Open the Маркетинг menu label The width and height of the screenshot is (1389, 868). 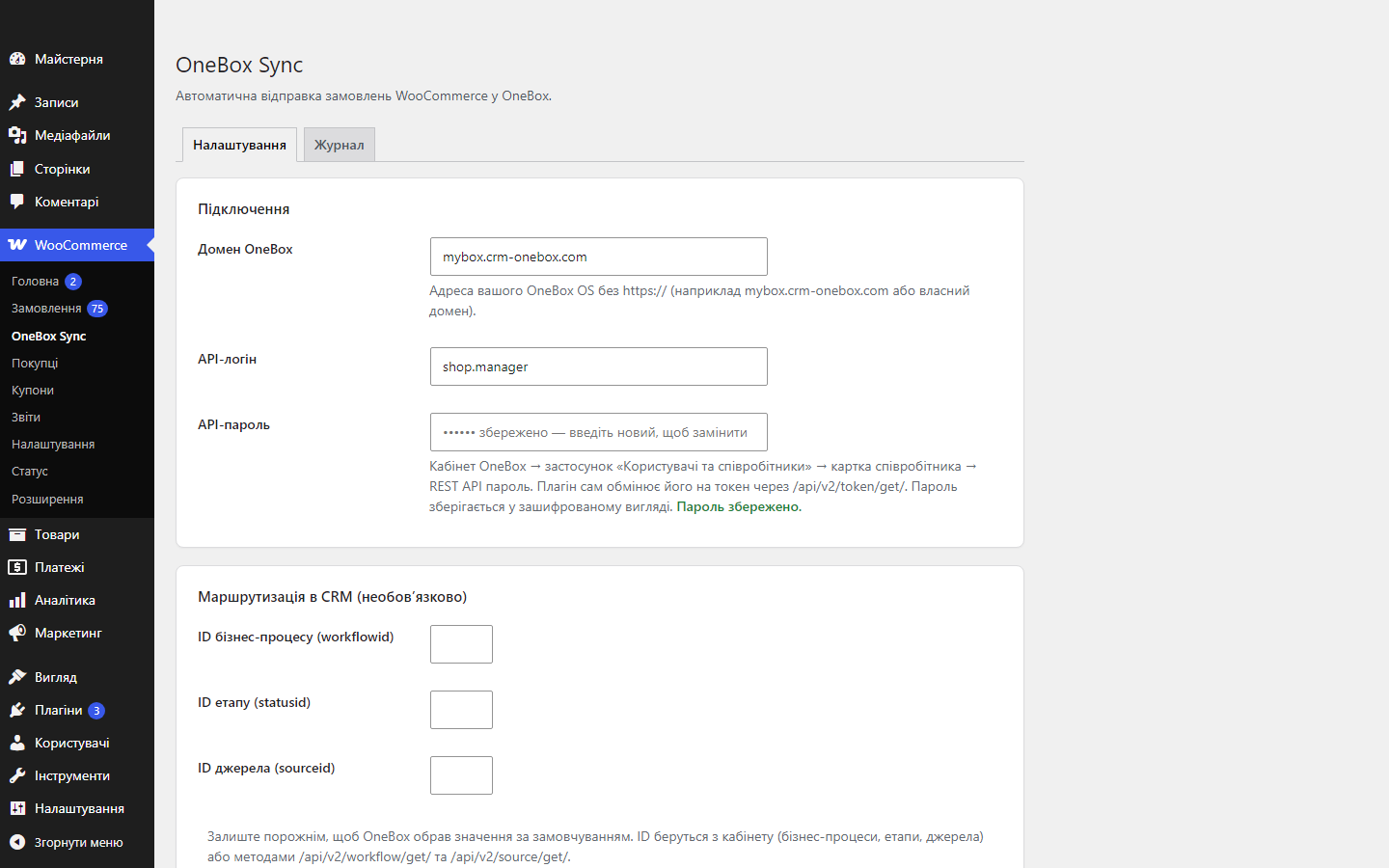(68, 633)
